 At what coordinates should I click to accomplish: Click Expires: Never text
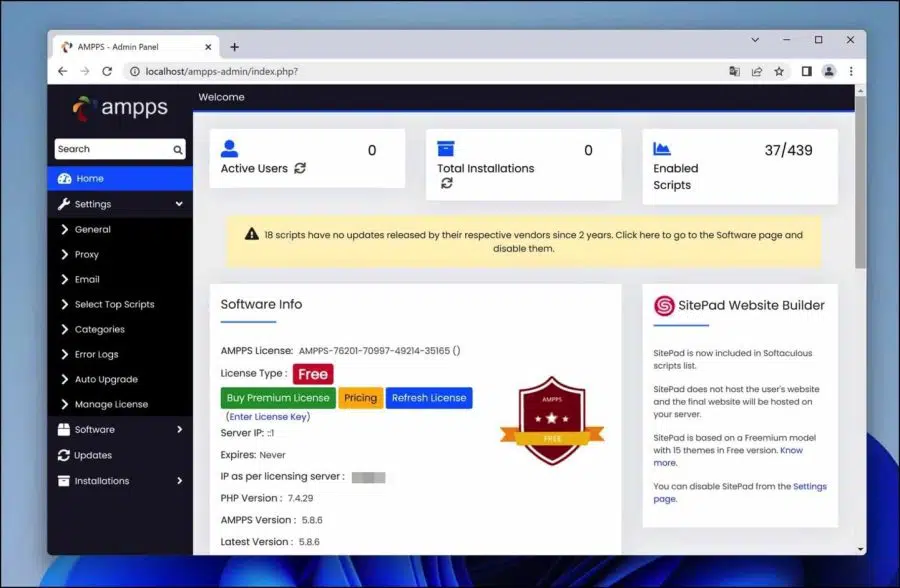click(x=253, y=455)
